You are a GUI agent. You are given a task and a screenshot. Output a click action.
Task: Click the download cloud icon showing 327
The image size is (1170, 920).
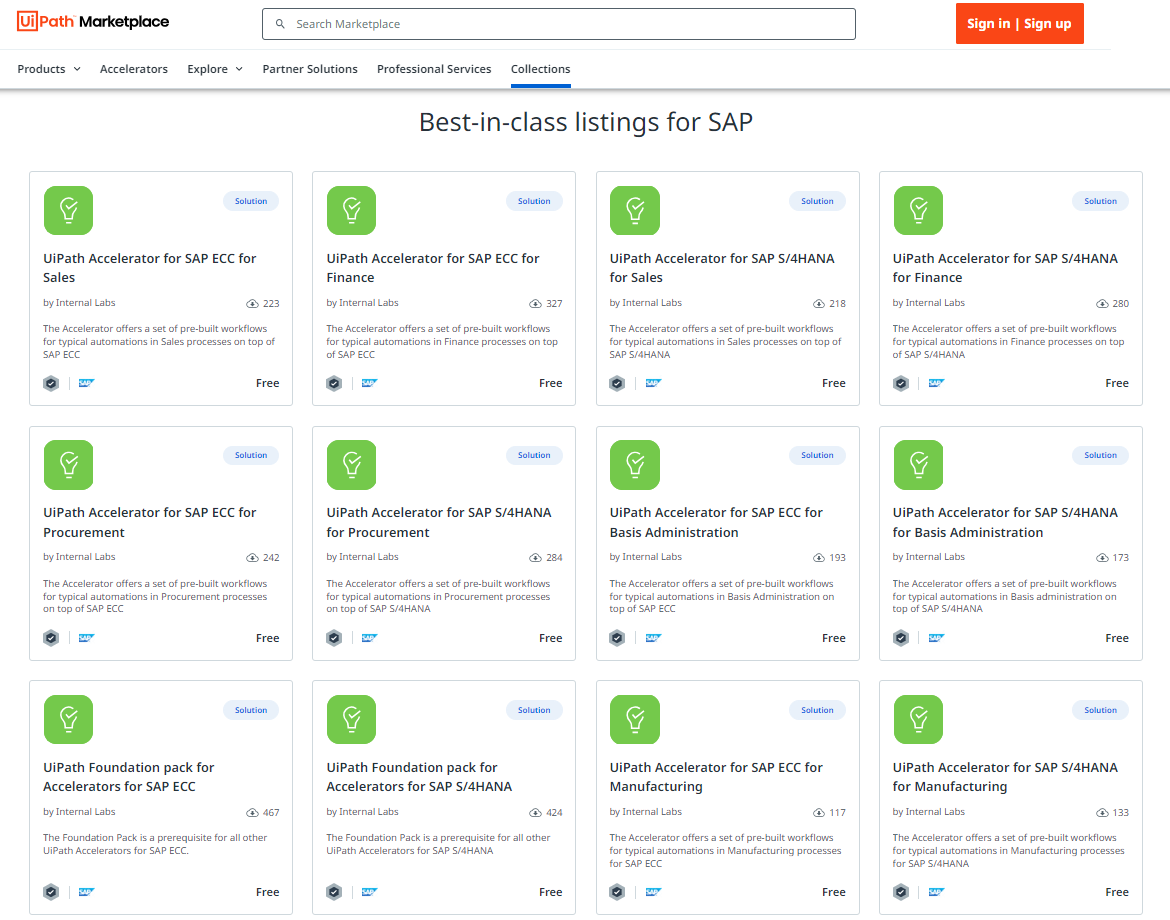[x=536, y=303]
